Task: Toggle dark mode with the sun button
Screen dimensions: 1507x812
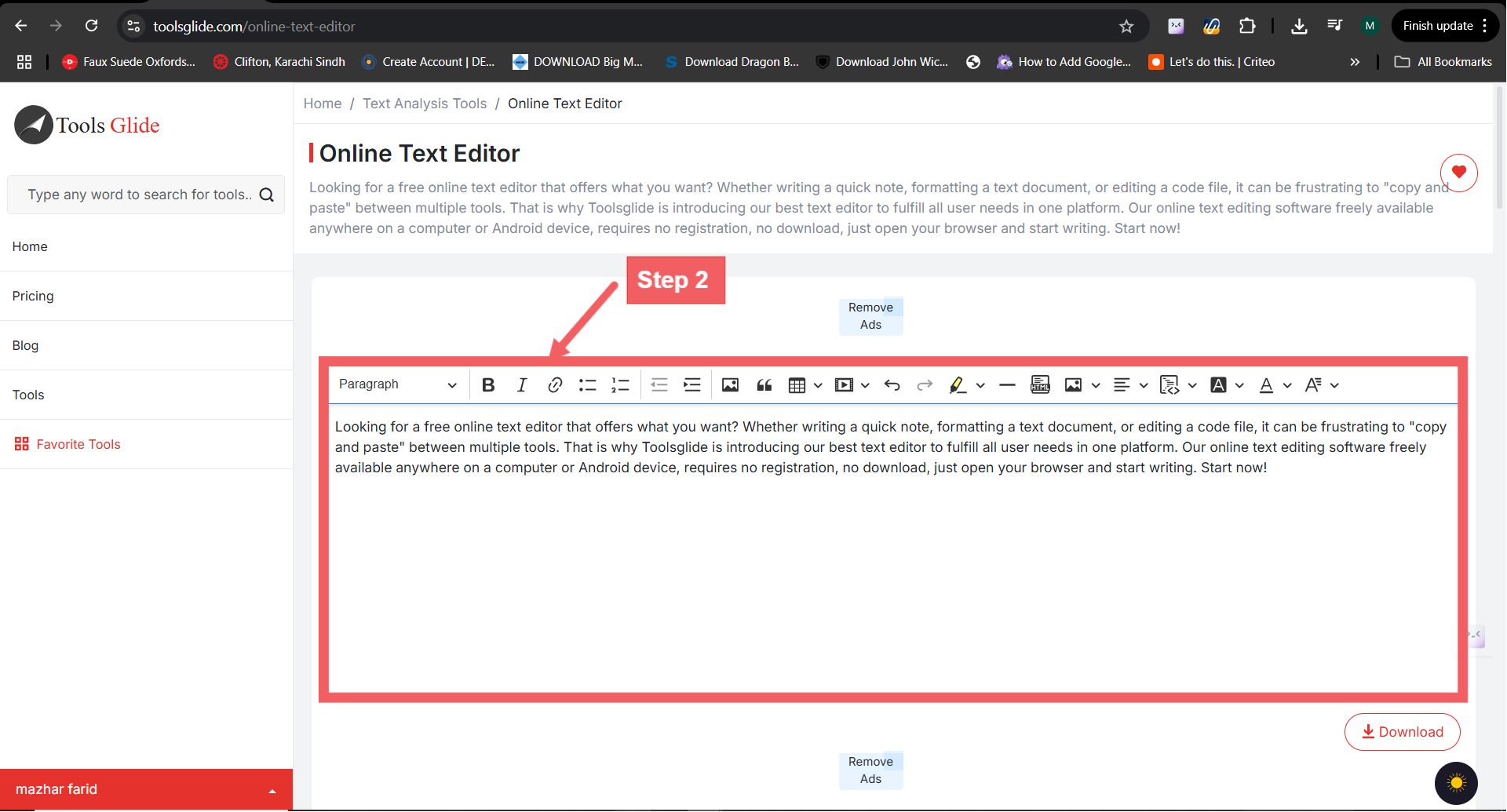Action: tap(1456, 783)
